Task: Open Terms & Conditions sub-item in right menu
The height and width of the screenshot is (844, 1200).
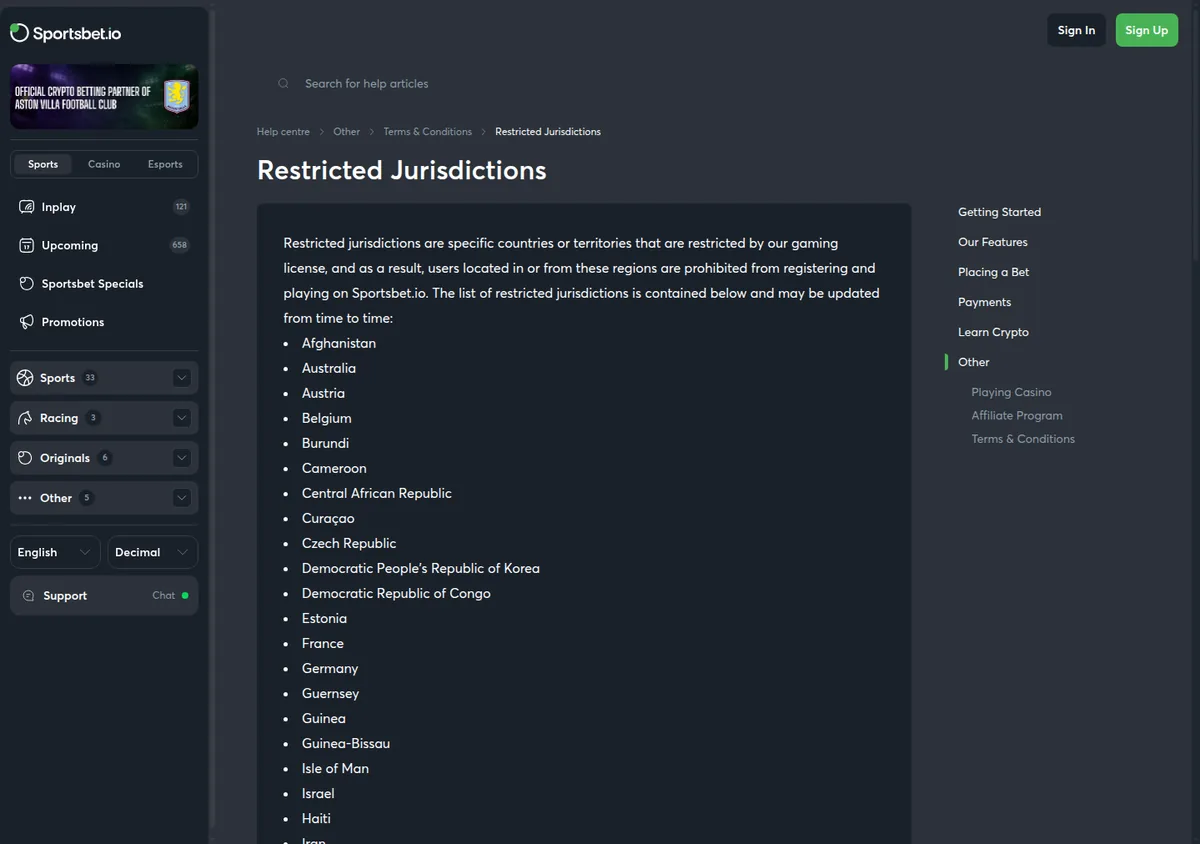Action: pyautogui.click(x=1023, y=438)
